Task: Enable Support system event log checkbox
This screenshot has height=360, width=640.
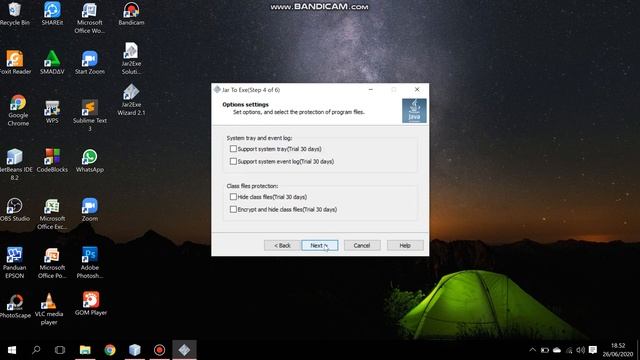Action: pos(233,162)
